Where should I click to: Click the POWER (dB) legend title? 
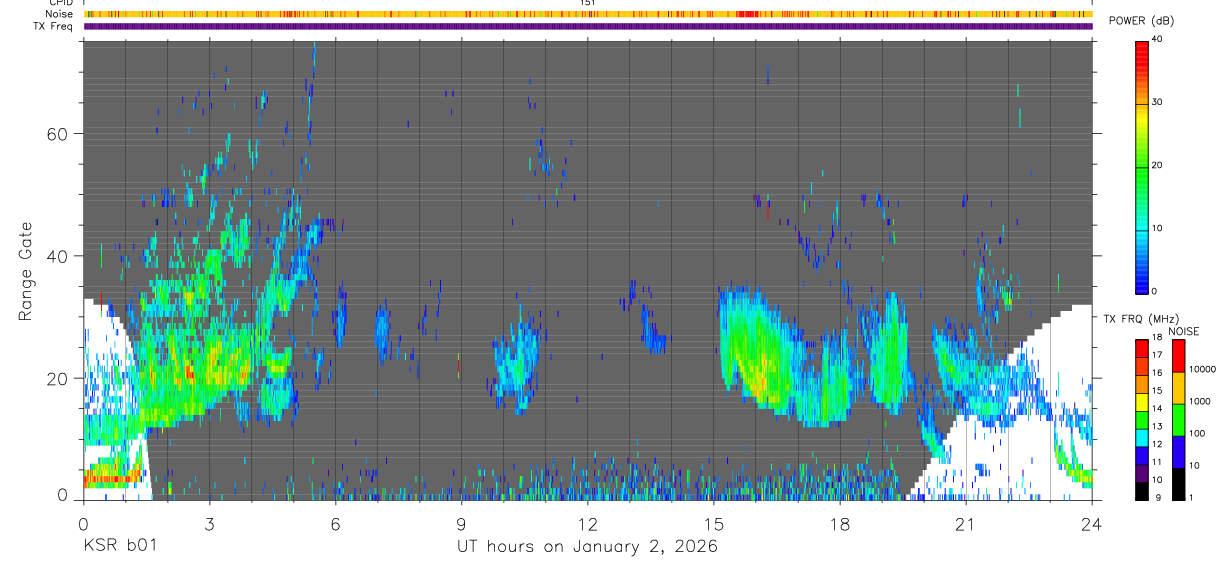click(x=1140, y=22)
